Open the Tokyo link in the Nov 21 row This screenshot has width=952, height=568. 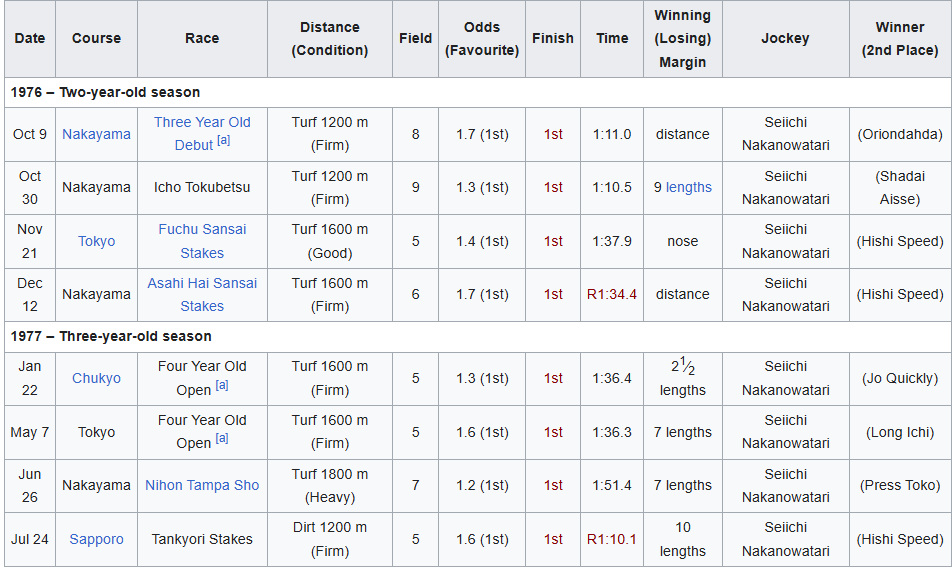[96, 242]
